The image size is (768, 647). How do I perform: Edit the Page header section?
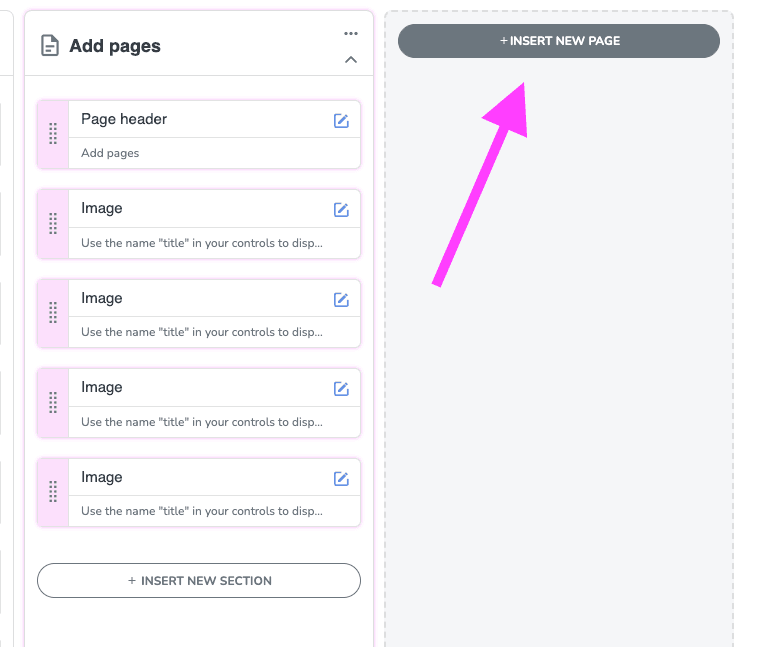pos(341,120)
